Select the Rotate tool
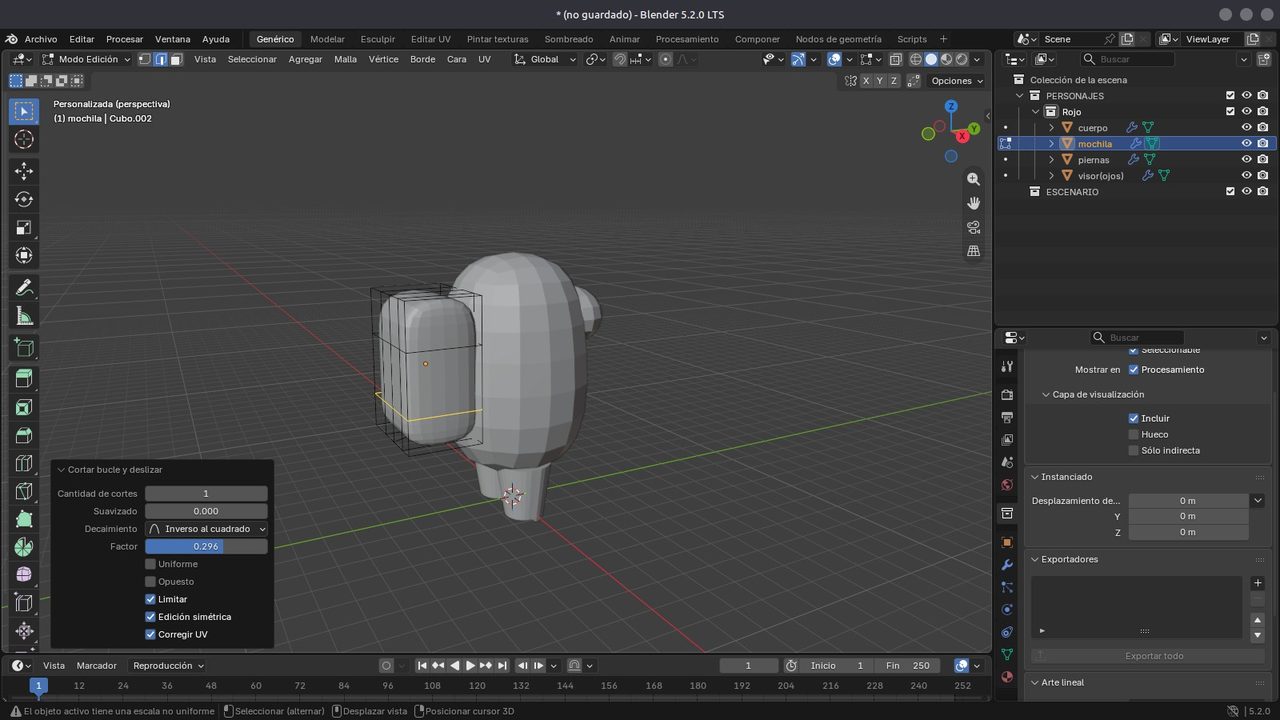Image resolution: width=1280 pixels, height=720 pixels. click(x=24, y=199)
